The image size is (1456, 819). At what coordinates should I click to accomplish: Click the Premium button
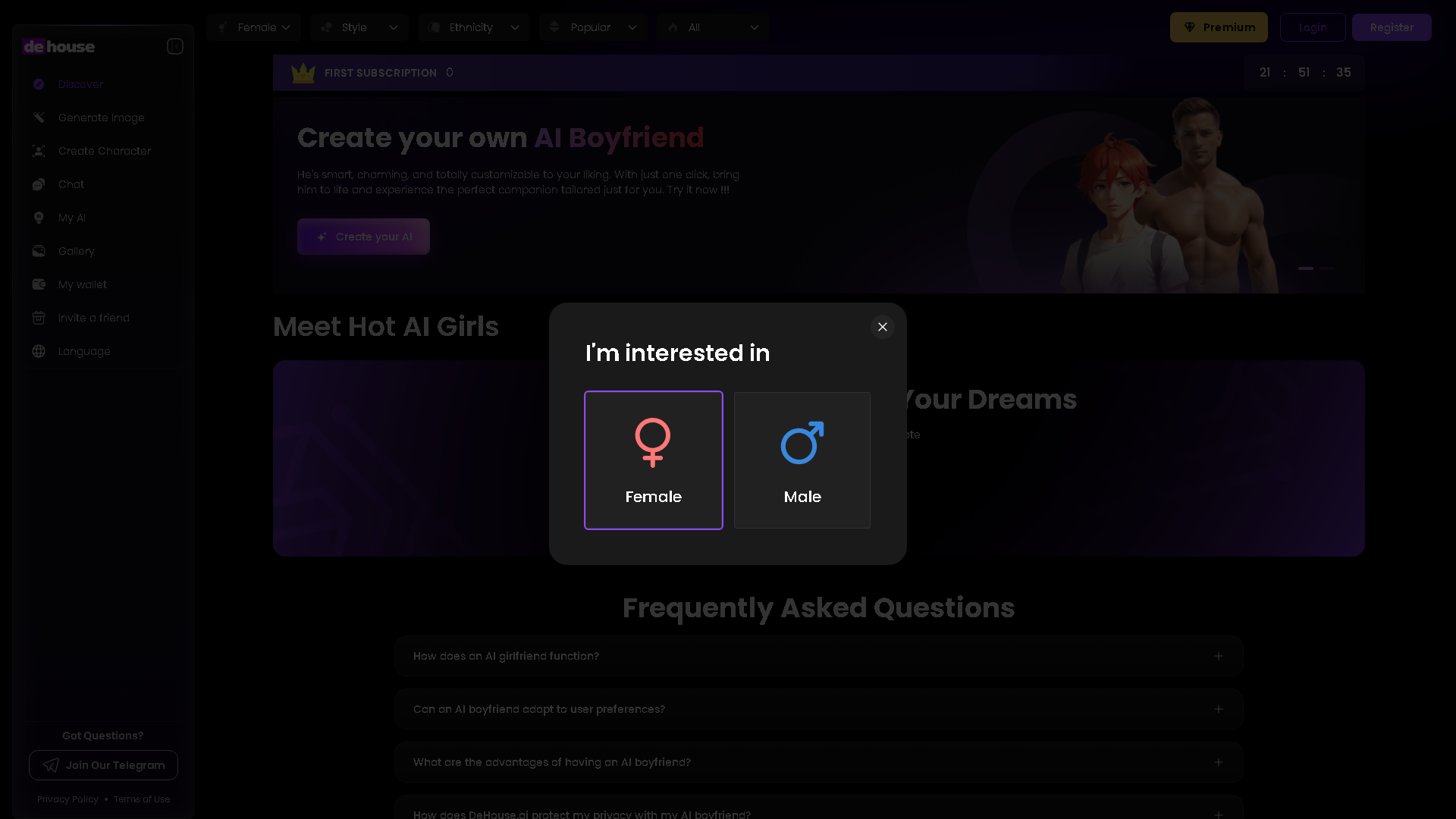click(1219, 27)
